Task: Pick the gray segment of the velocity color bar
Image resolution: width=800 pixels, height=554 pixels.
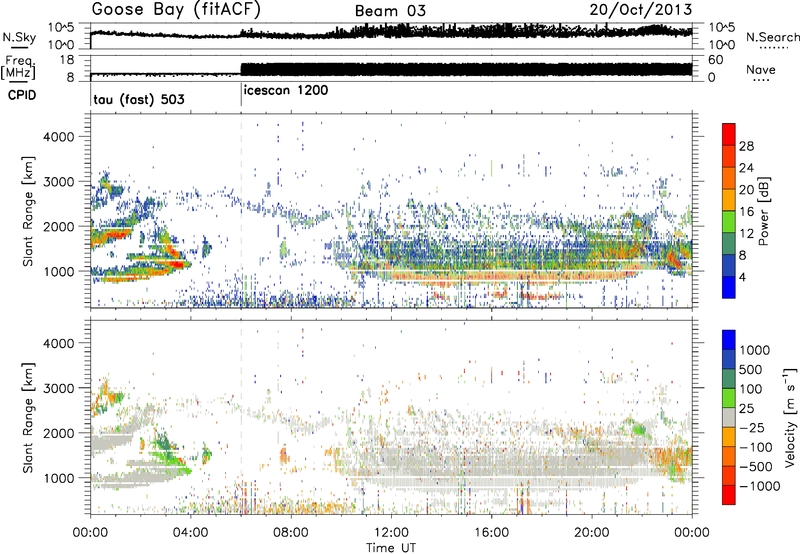Action: coord(729,417)
